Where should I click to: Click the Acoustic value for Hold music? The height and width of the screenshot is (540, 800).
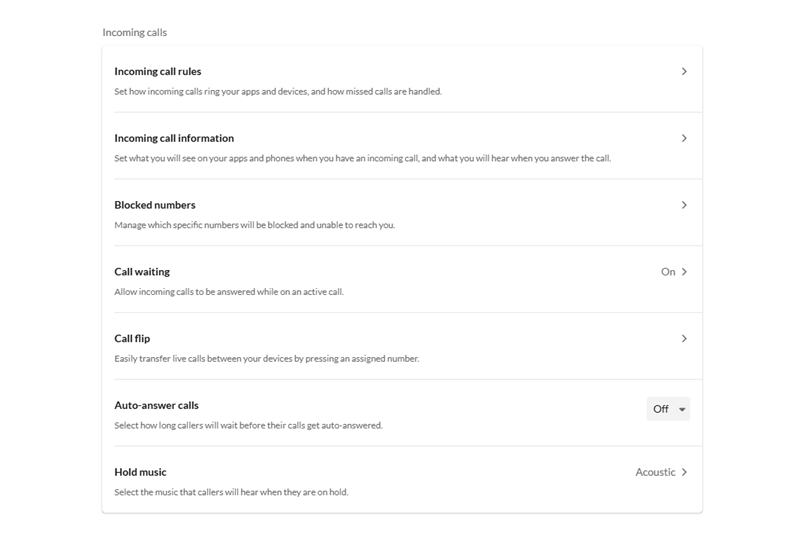(x=655, y=472)
